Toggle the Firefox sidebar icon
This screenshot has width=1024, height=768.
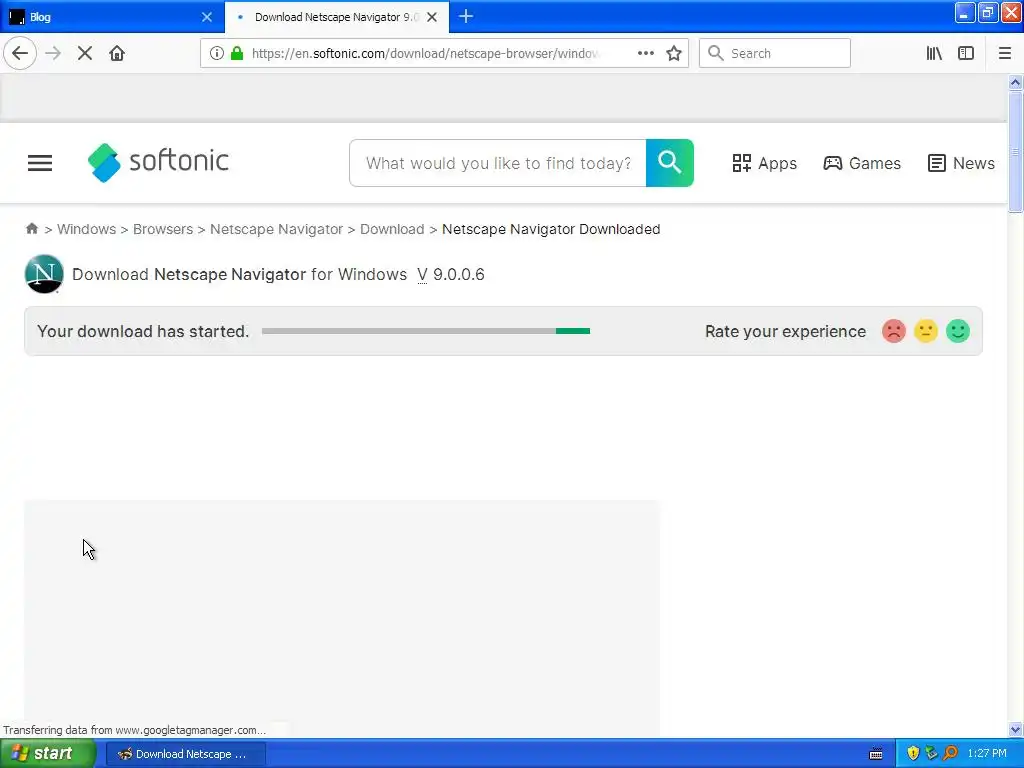tap(966, 54)
